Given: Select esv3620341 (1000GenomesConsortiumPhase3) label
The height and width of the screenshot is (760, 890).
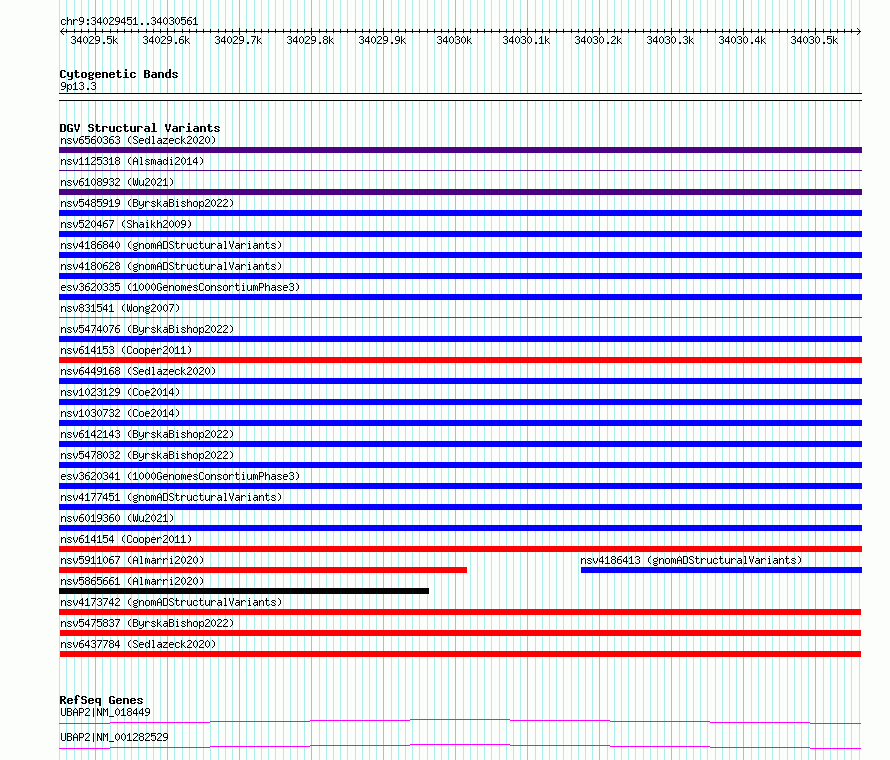Looking at the screenshot, I should (180, 476).
